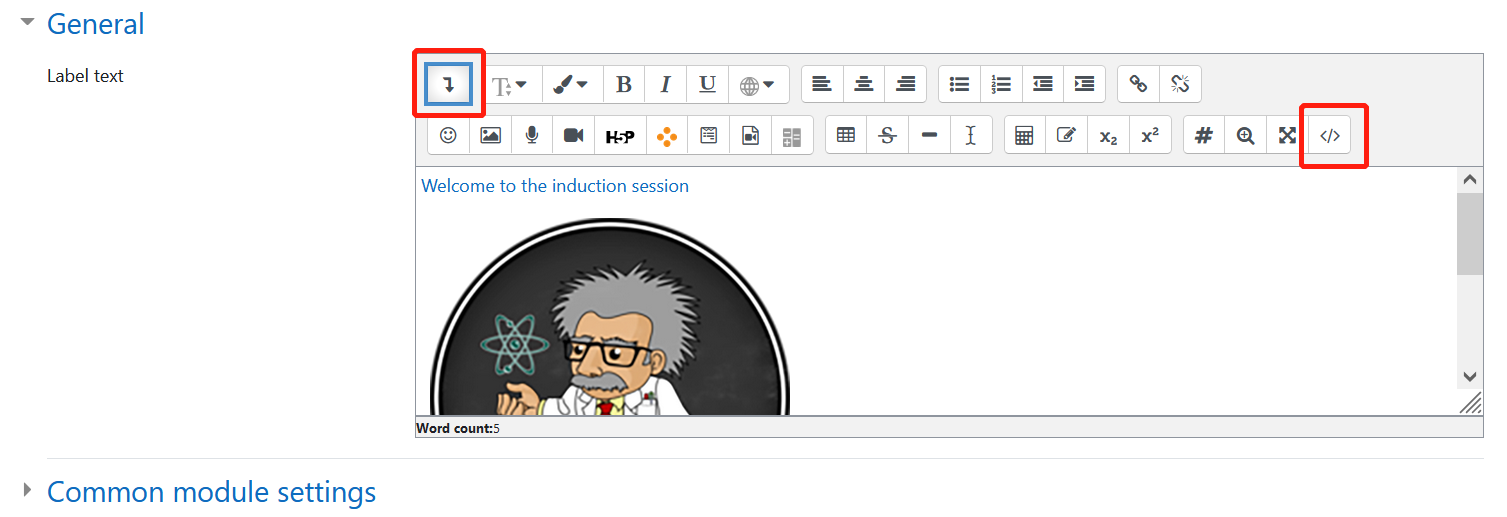Align text left

pyautogui.click(x=822, y=85)
